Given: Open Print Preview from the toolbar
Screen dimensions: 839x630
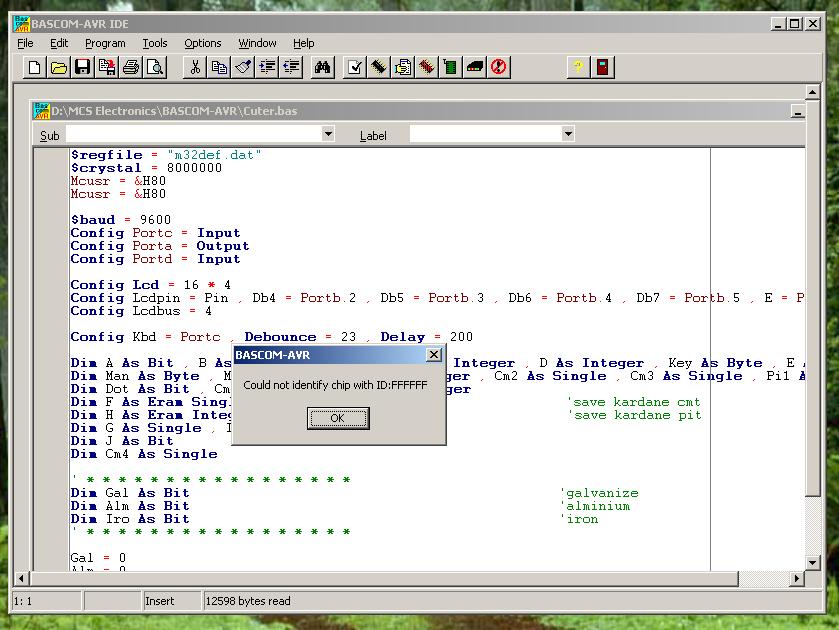Looking at the screenshot, I should pyautogui.click(x=155, y=67).
